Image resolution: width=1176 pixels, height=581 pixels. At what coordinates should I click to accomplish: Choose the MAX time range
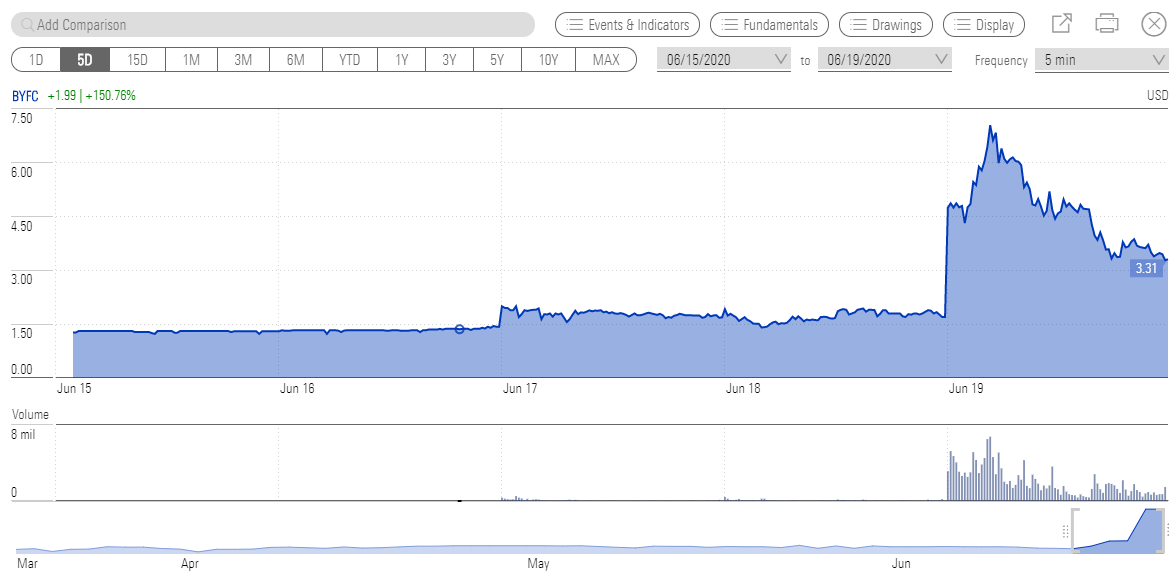pyautogui.click(x=606, y=60)
